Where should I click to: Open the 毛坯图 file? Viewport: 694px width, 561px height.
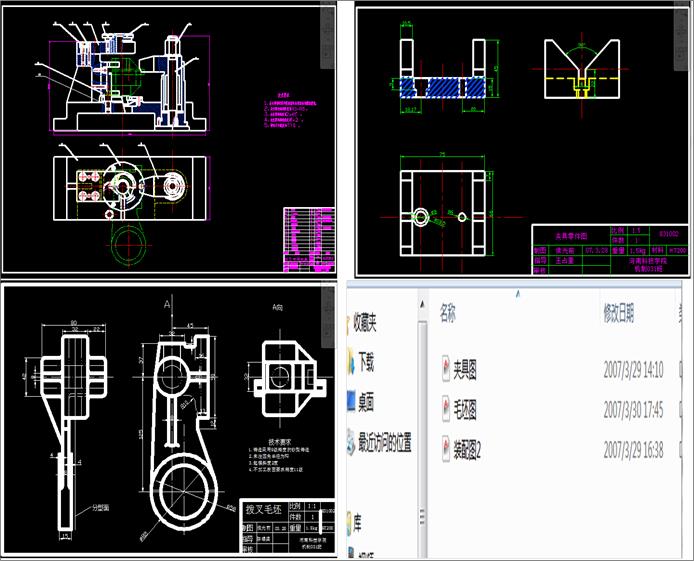(466, 410)
